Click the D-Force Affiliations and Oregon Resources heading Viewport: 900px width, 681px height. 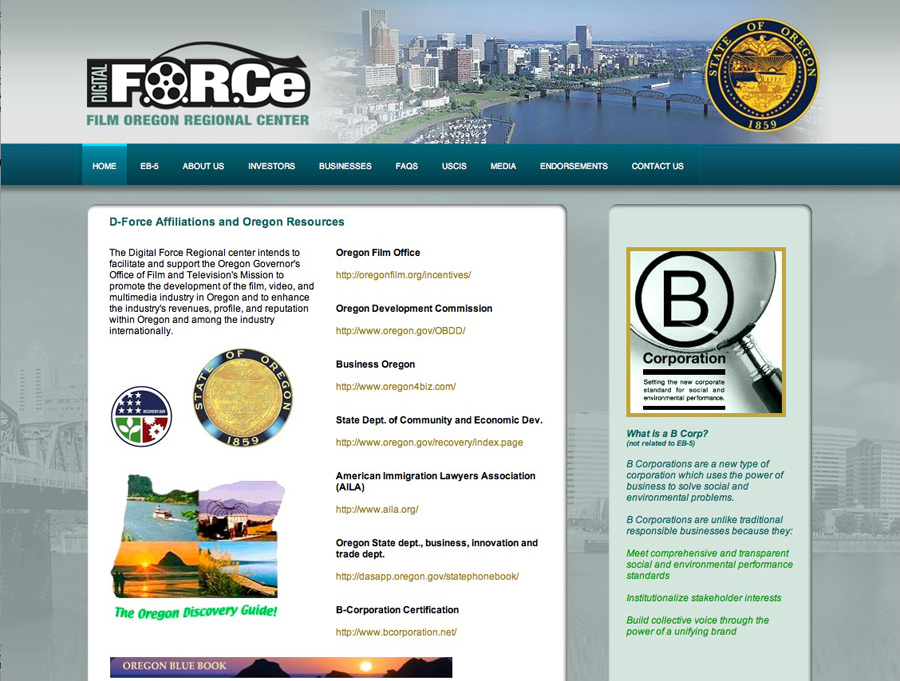click(227, 222)
